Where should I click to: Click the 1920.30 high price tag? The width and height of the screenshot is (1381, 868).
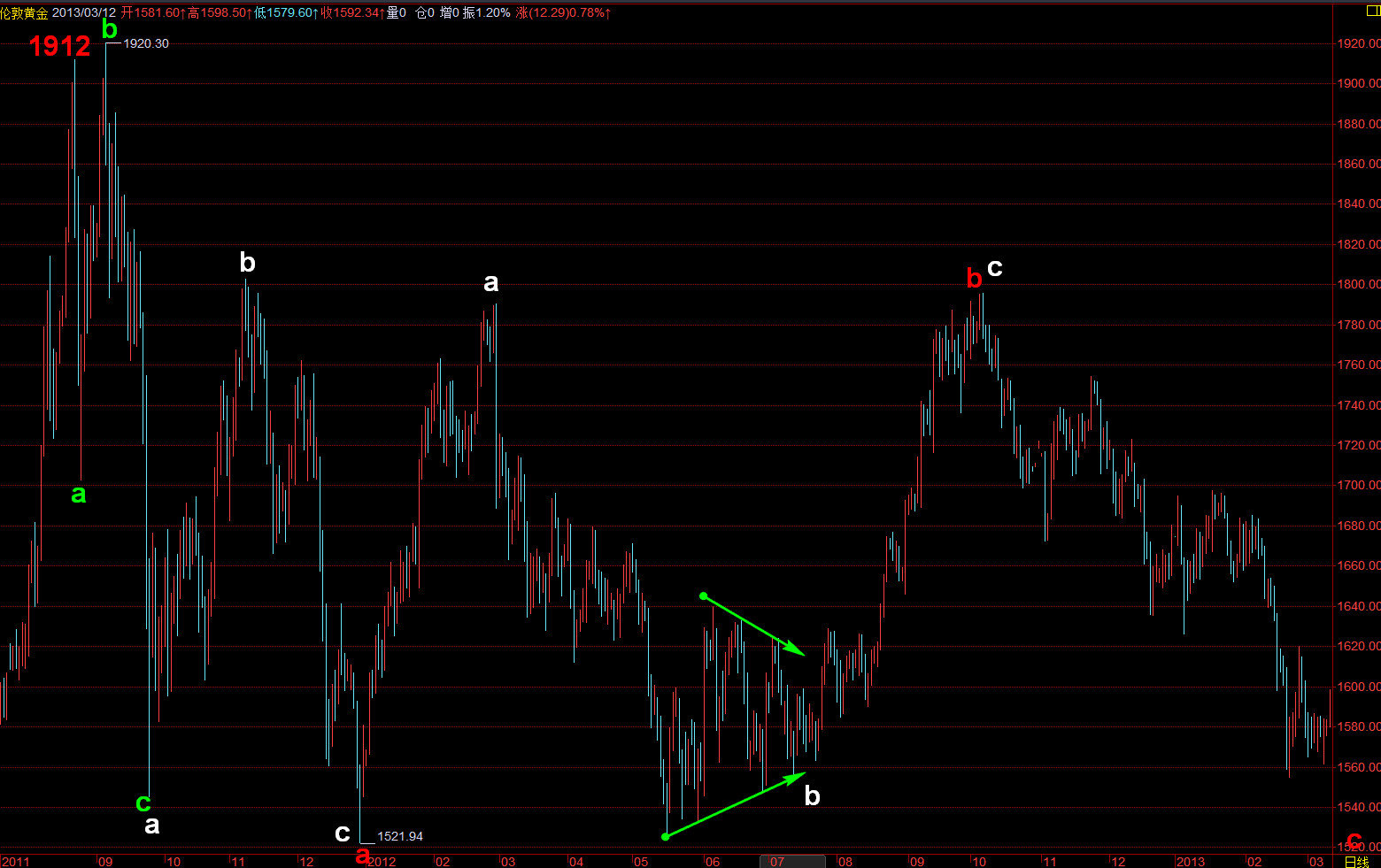(x=146, y=43)
